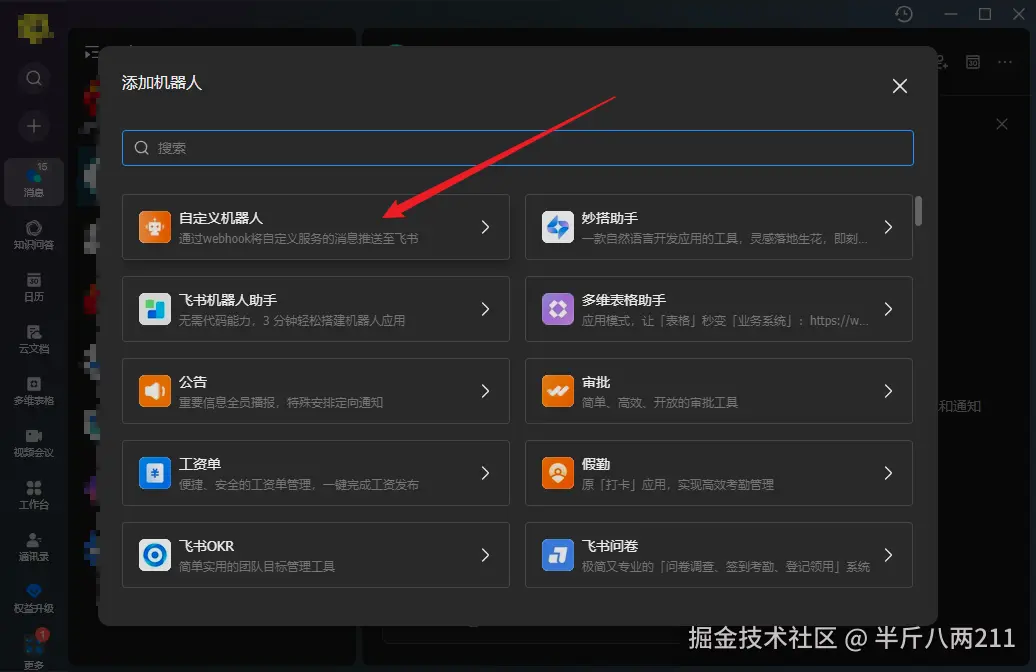Open 知识问答 in the sidebar
Image resolution: width=1036 pixels, height=672 pixels.
[x=34, y=235]
